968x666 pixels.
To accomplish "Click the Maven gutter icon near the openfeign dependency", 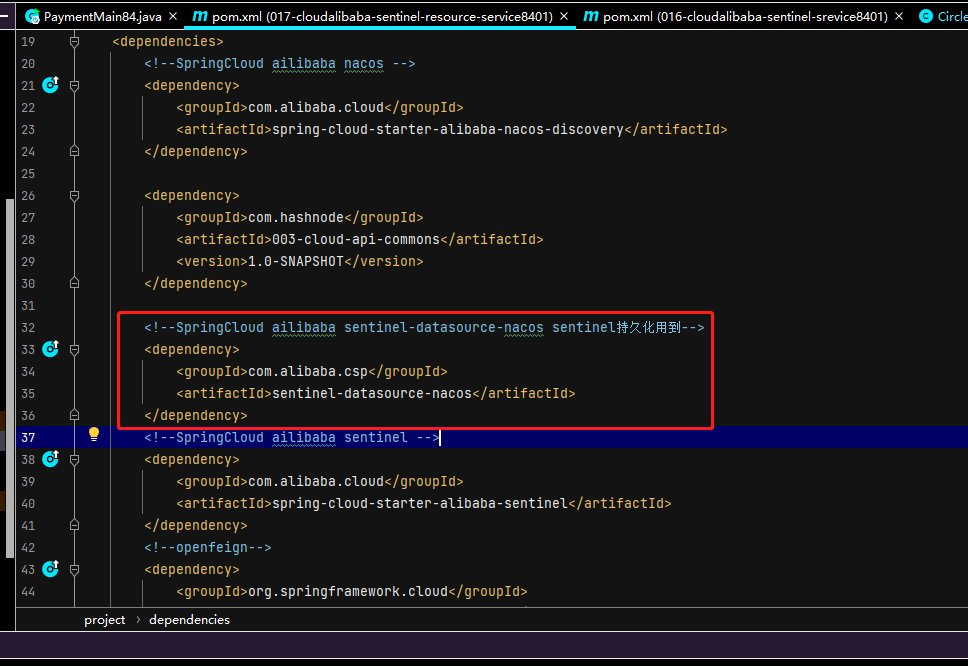I will tap(50, 569).
